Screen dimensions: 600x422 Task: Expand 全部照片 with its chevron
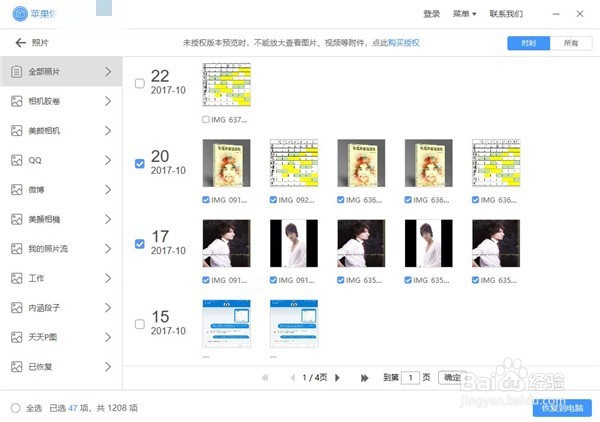(x=108, y=72)
